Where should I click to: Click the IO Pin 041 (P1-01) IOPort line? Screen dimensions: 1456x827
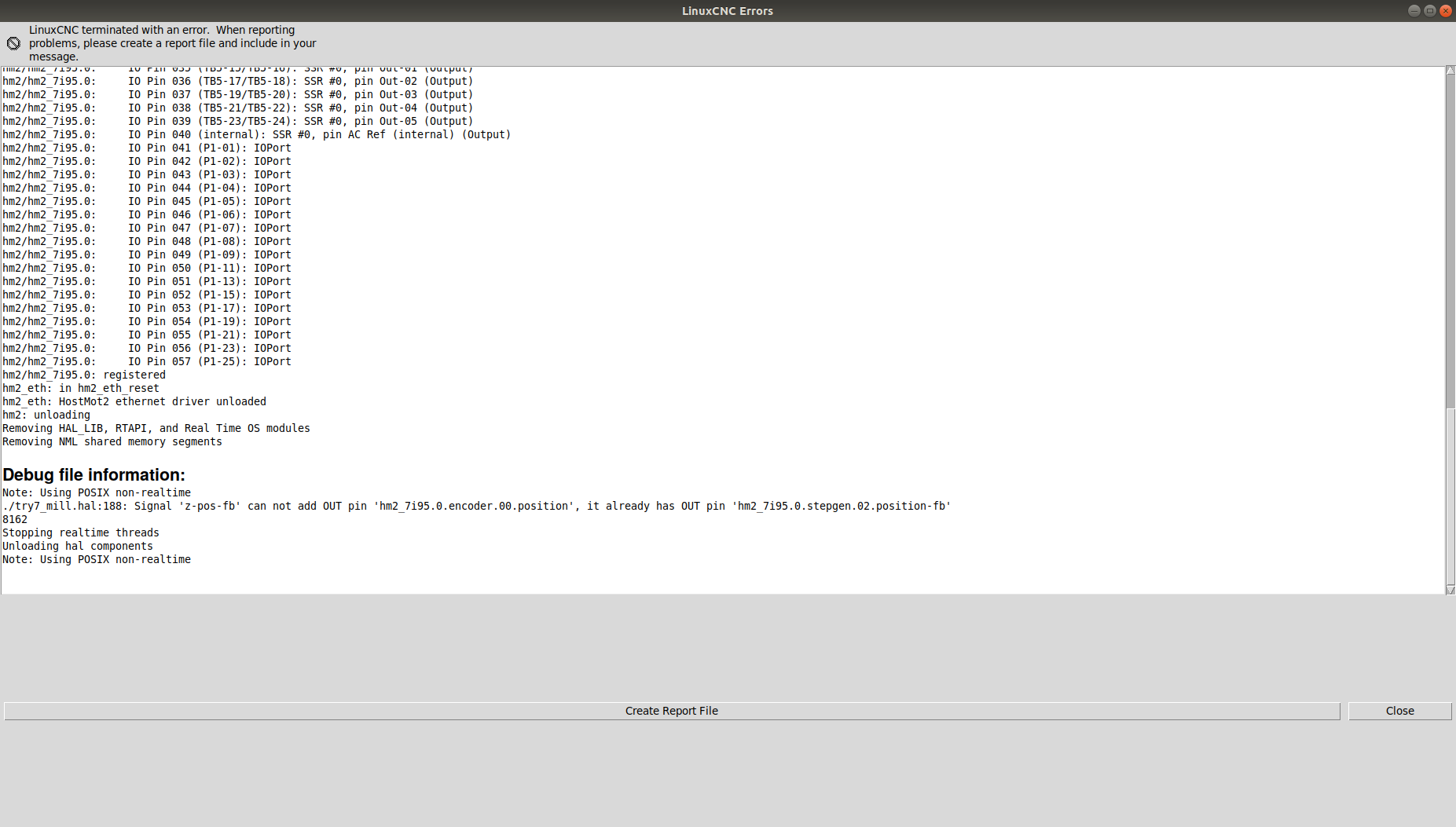(x=147, y=148)
